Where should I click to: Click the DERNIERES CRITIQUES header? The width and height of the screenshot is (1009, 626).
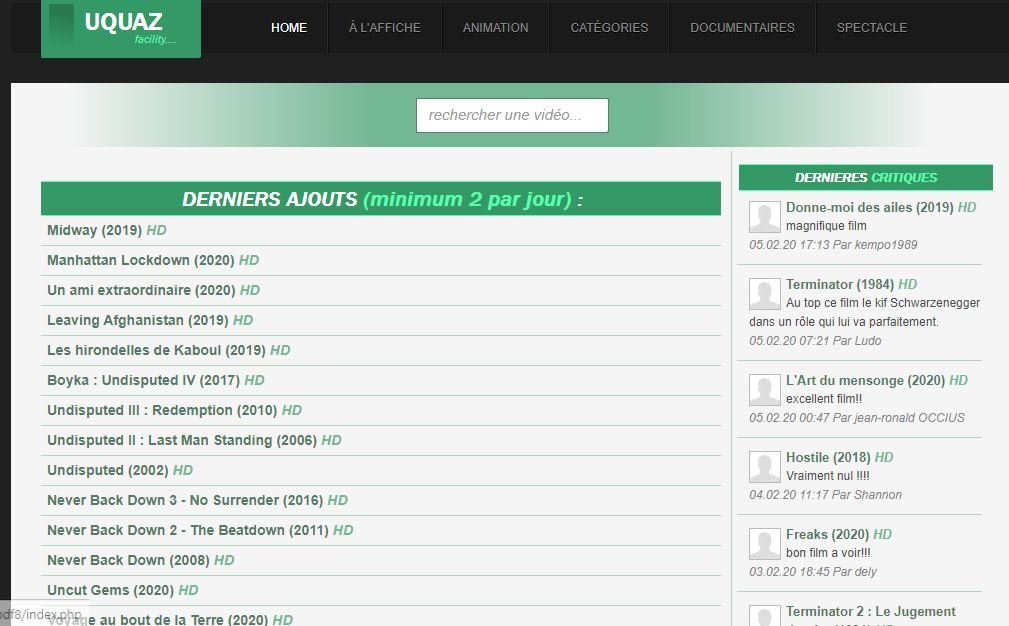click(866, 178)
